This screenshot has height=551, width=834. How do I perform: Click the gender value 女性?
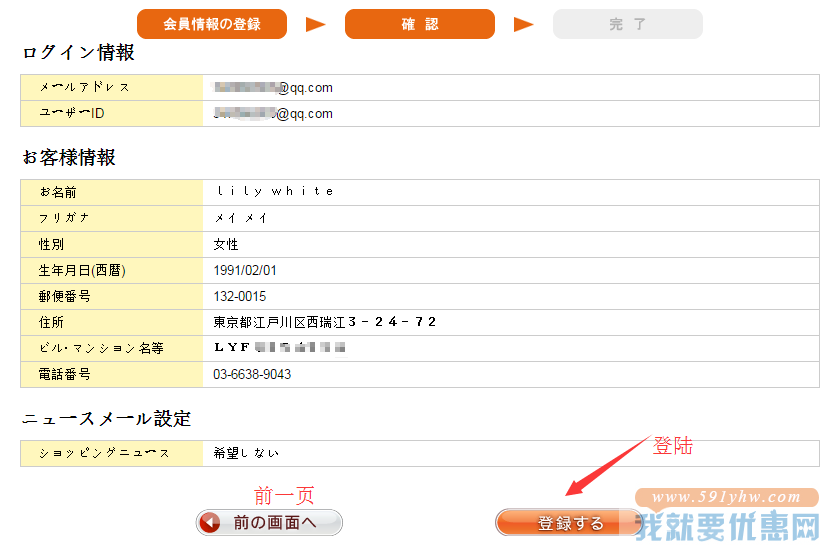(226, 245)
